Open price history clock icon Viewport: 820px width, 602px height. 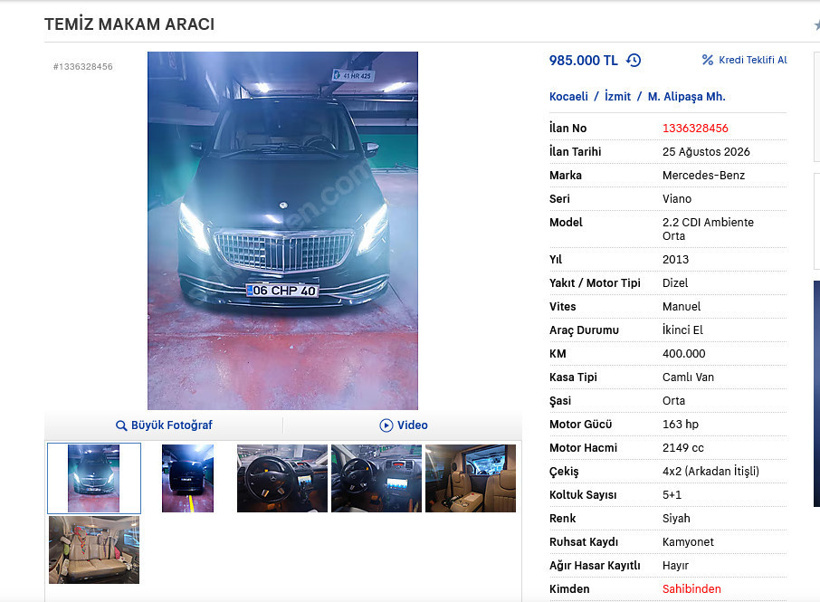(x=634, y=60)
